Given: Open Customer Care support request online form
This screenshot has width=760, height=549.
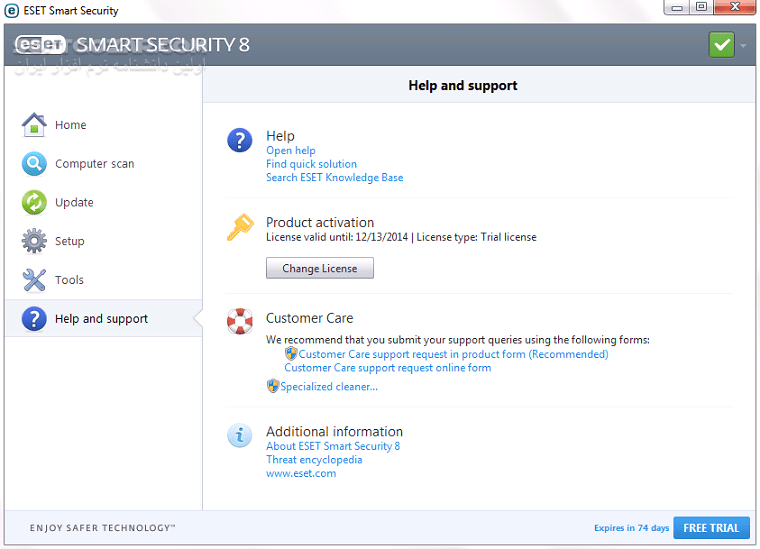Looking at the screenshot, I should (x=388, y=368).
